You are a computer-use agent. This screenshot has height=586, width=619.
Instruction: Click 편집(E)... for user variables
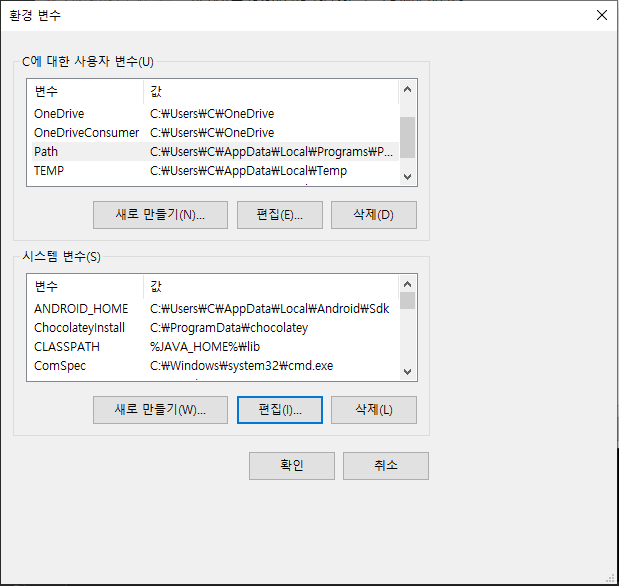pos(279,215)
